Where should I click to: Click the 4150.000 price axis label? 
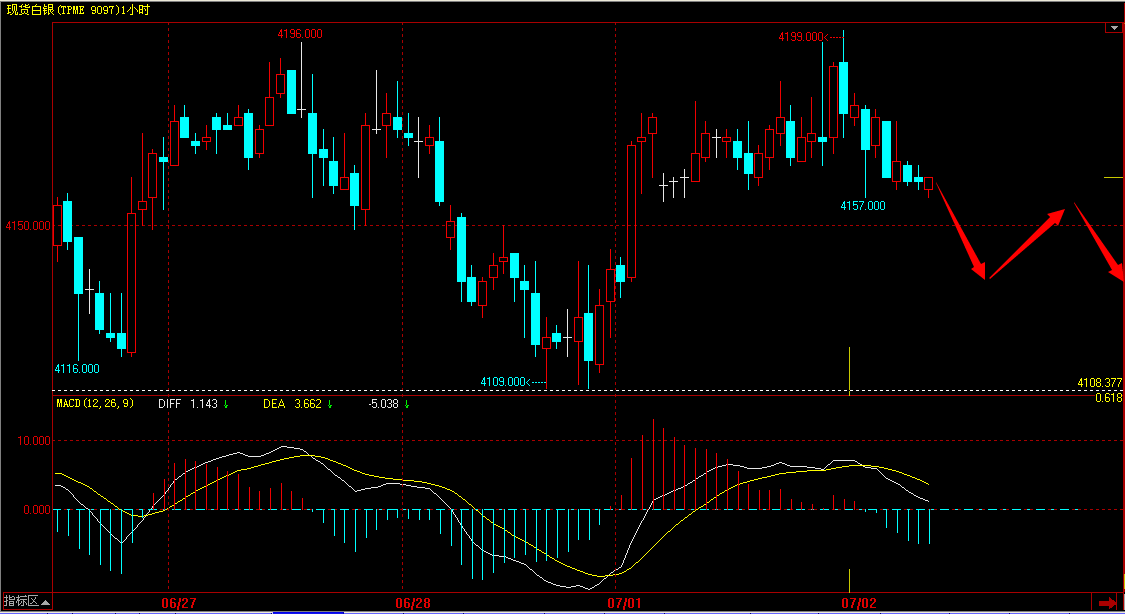click(27, 226)
